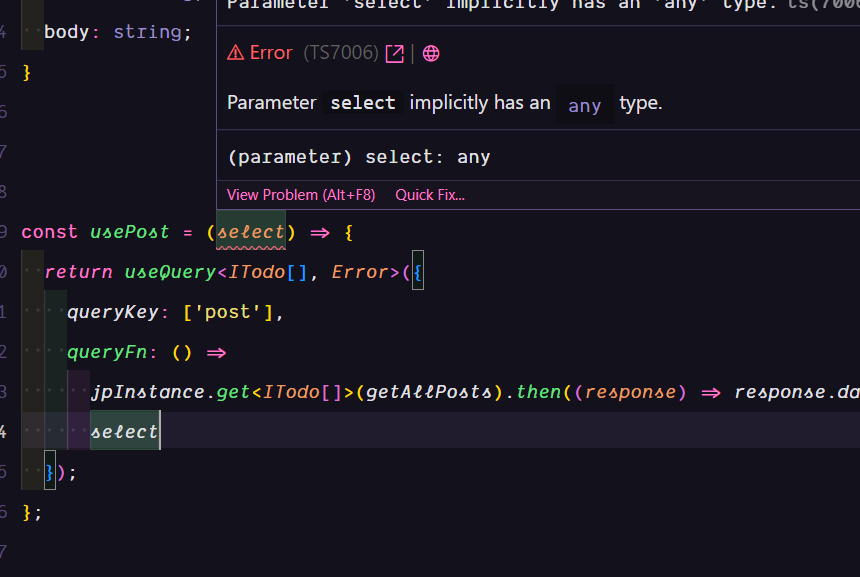Click the red warning triangle Error icon

(x=235, y=53)
